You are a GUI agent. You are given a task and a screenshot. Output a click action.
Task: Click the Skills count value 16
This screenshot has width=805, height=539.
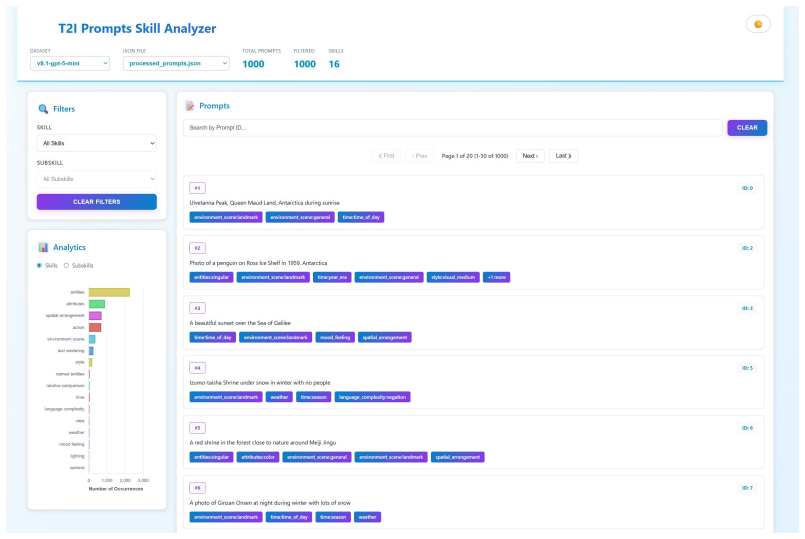click(x=334, y=64)
